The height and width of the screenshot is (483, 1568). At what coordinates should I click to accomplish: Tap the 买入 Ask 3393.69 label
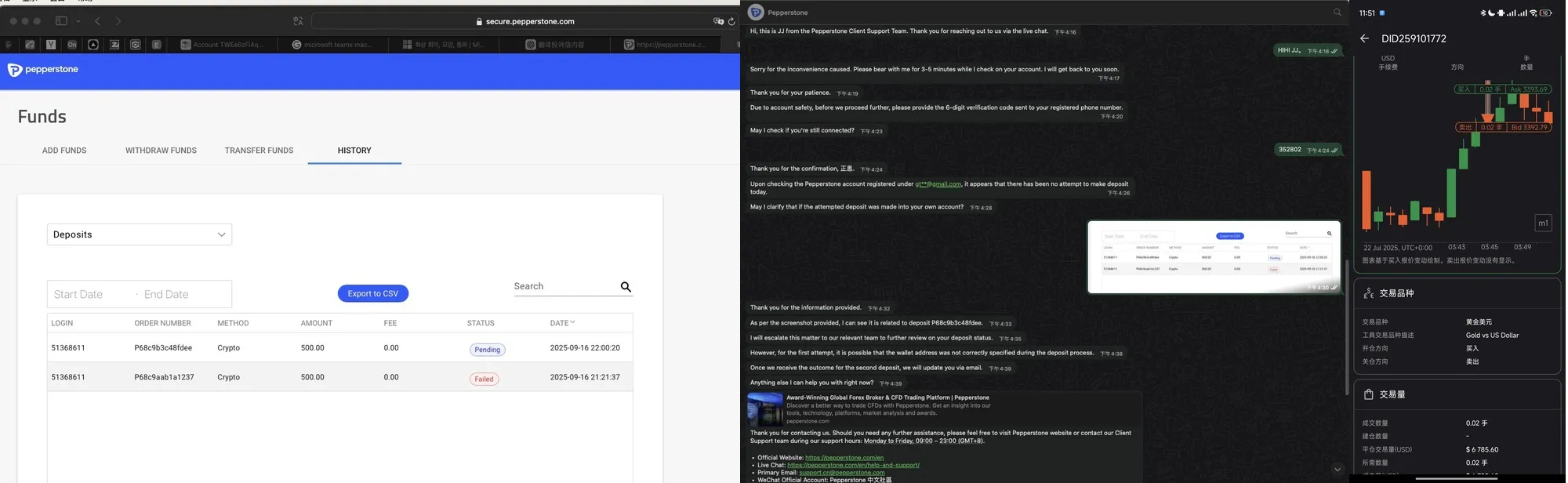click(x=1503, y=89)
